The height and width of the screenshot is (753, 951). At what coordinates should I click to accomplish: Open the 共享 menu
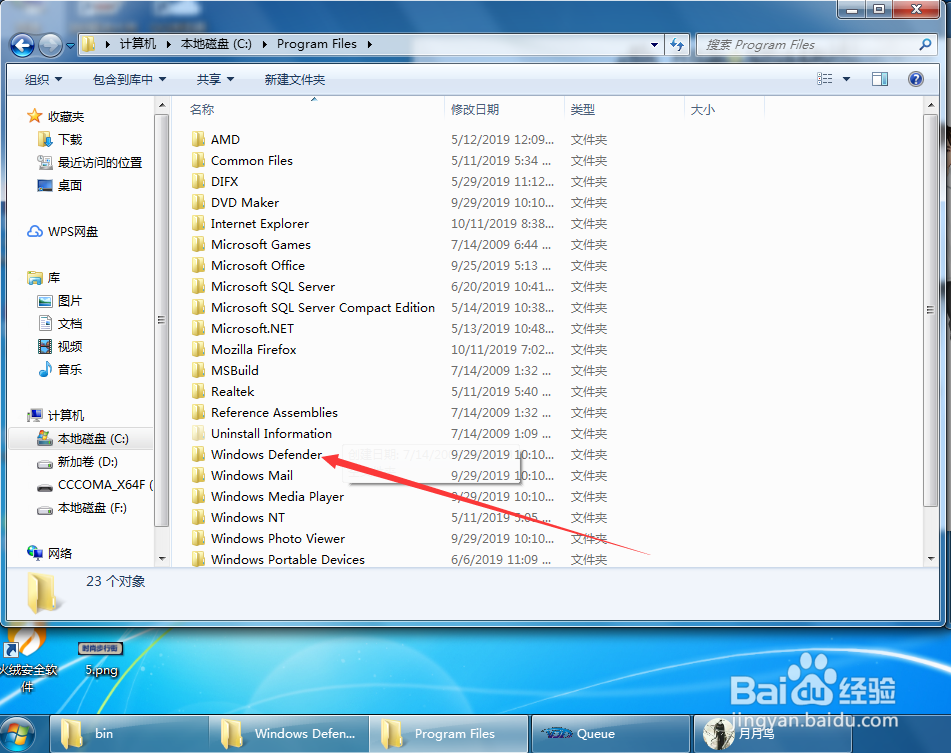coord(215,79)
